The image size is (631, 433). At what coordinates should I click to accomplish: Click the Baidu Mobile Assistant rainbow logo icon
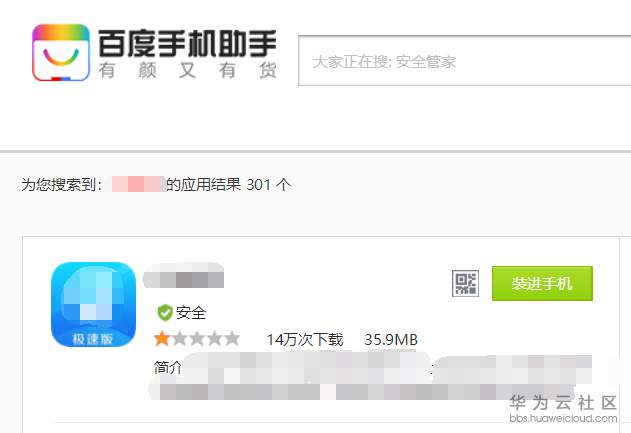pos(61,52)
